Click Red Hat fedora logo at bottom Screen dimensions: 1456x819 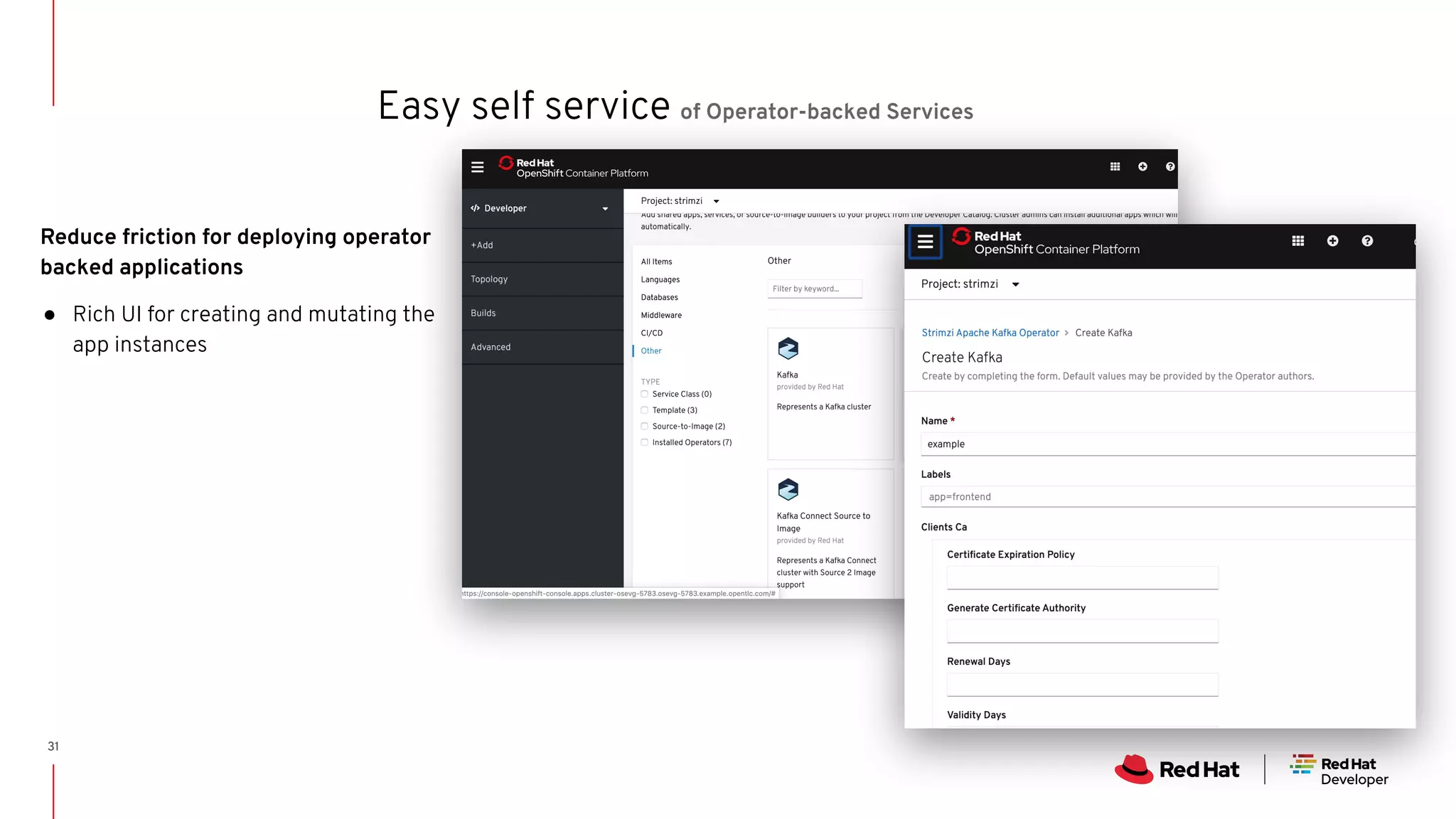[x=1177, y=769]
